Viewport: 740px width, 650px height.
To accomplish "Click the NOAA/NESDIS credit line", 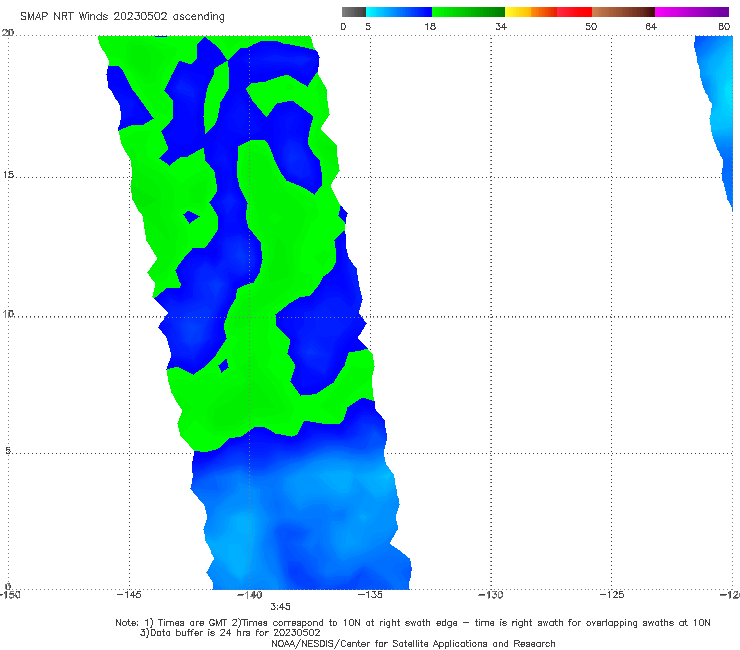I will [413, 644].
